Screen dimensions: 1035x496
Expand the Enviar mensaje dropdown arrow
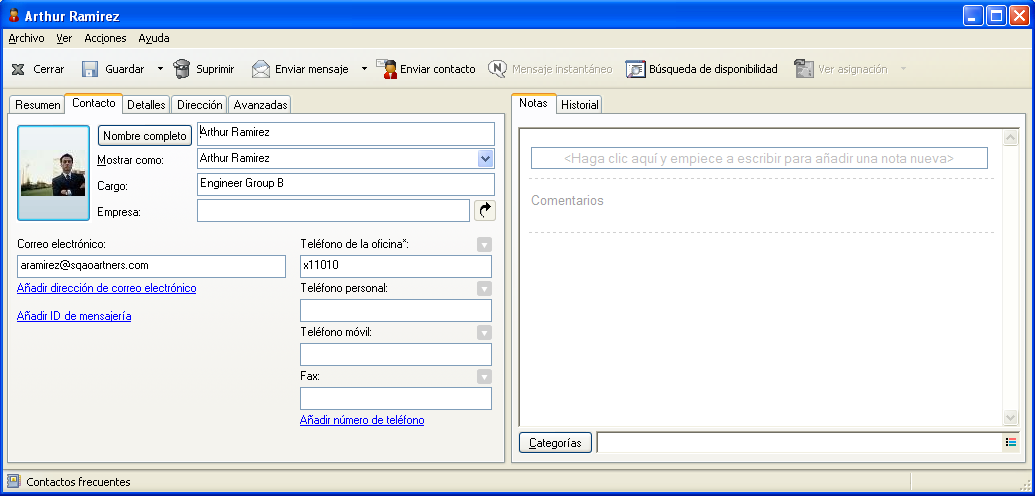pyautogui.click(x=364, y=69)
